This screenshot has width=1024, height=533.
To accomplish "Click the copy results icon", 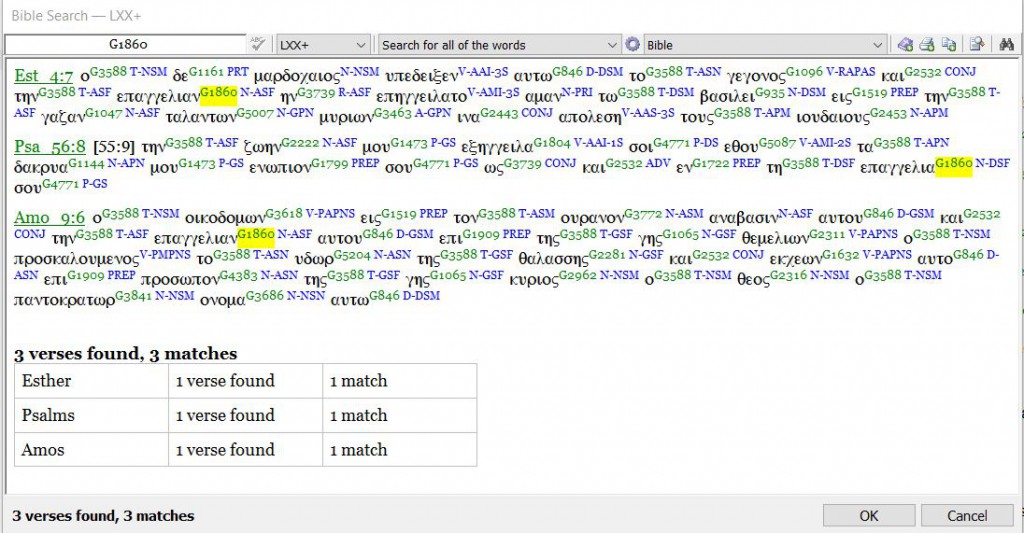I will coord(948,45).
